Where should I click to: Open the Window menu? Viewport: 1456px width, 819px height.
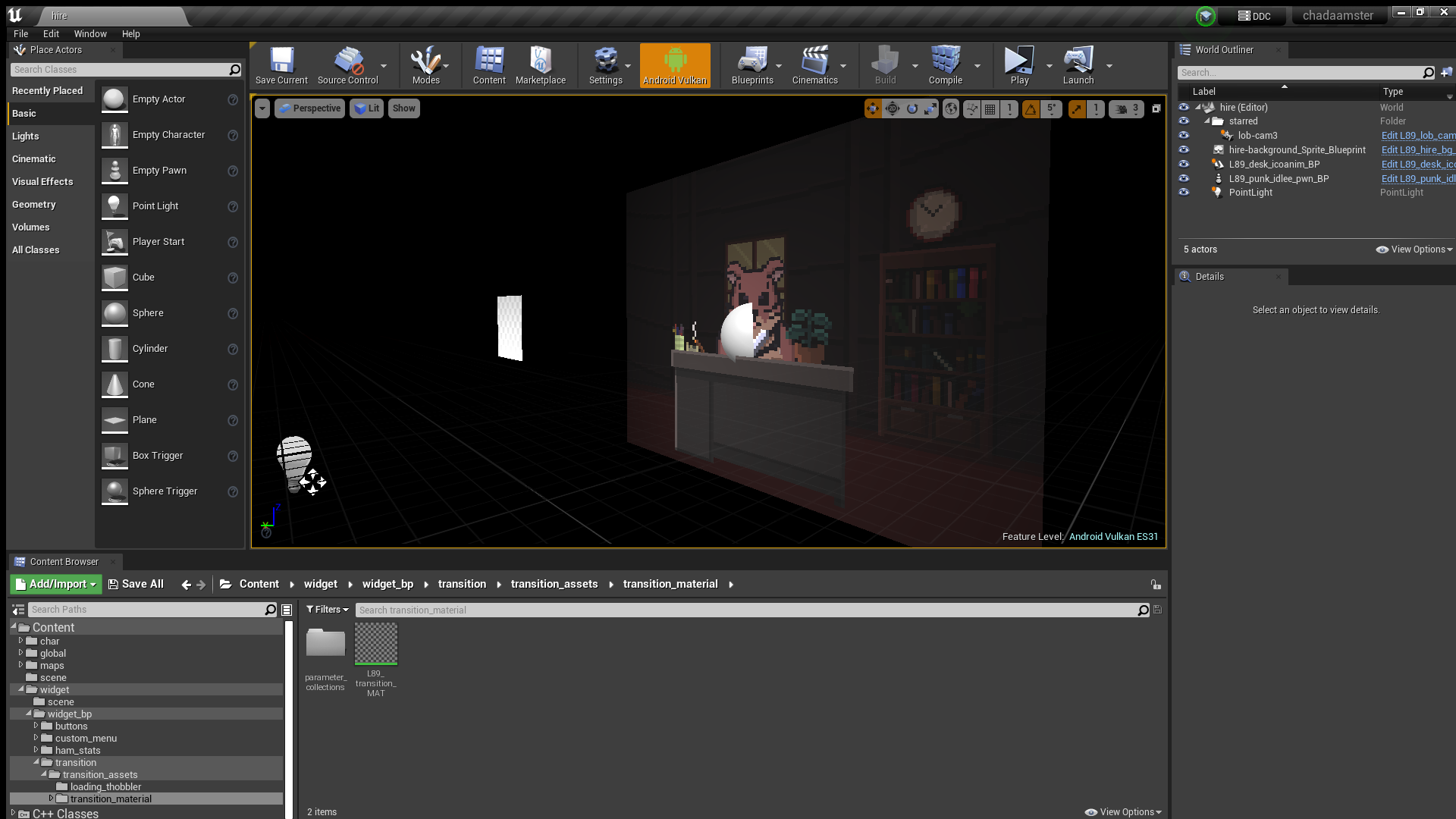point(89,34)
